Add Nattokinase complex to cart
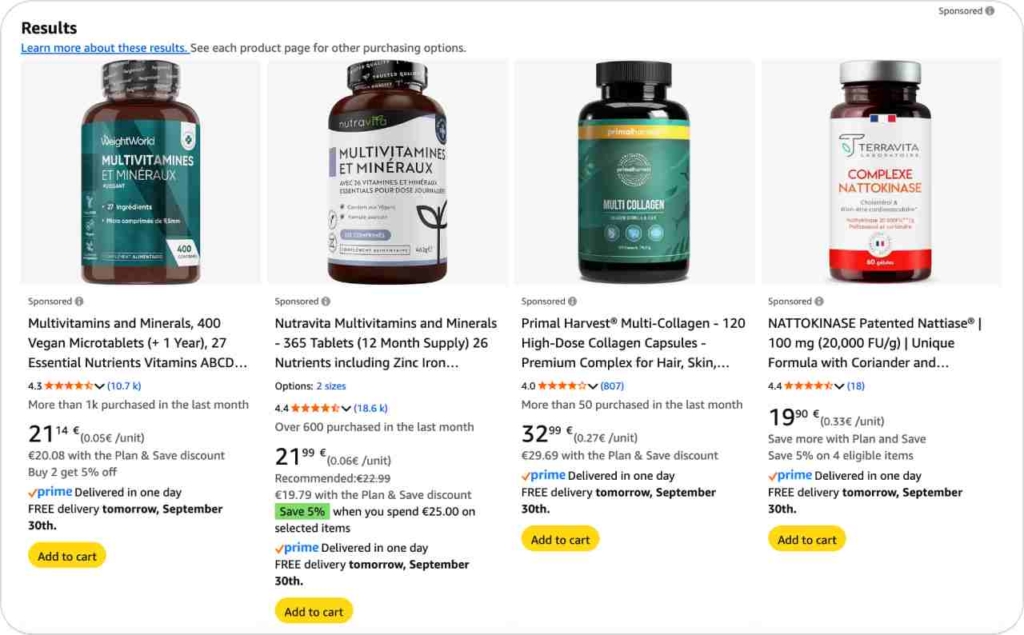Screen dimensions: 1024x635 (806, 539)
